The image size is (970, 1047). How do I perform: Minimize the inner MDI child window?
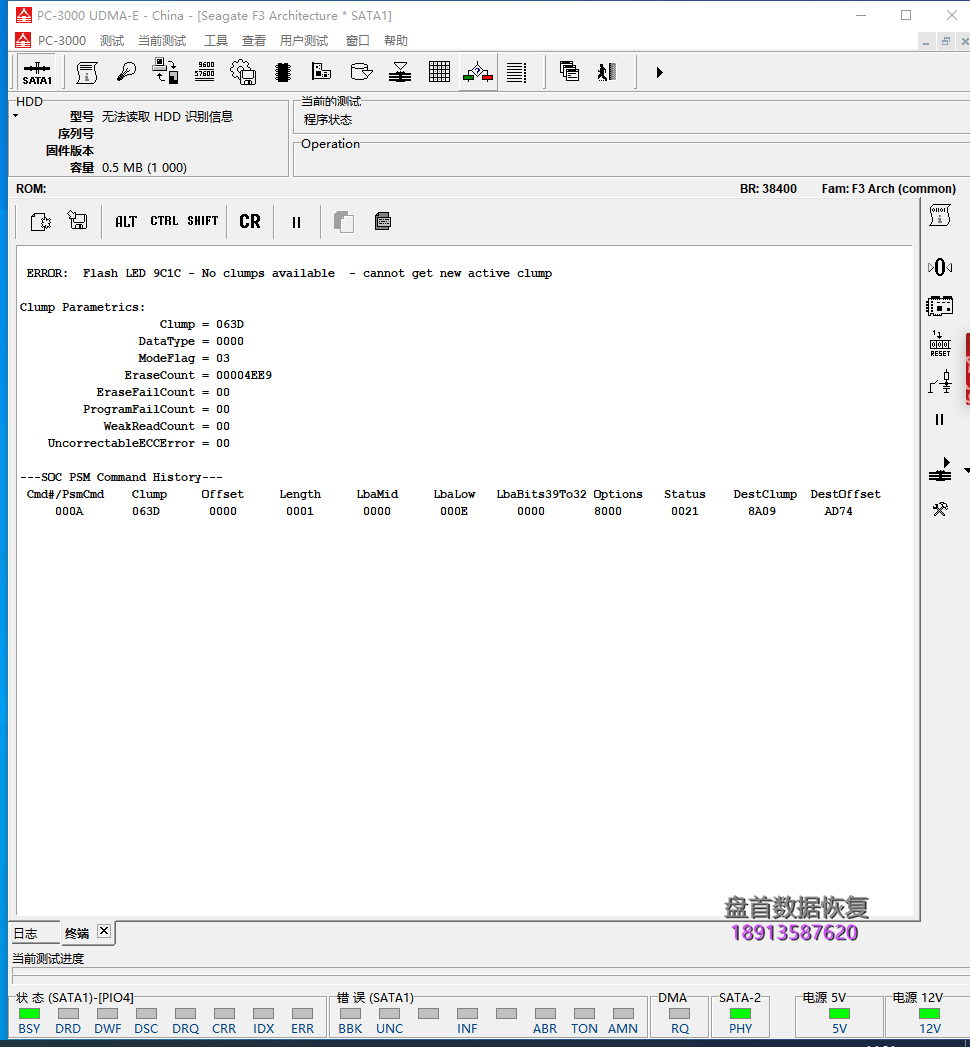tap(926, 43)
